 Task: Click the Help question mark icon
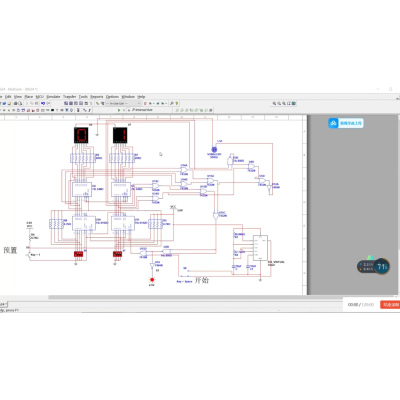177,103
